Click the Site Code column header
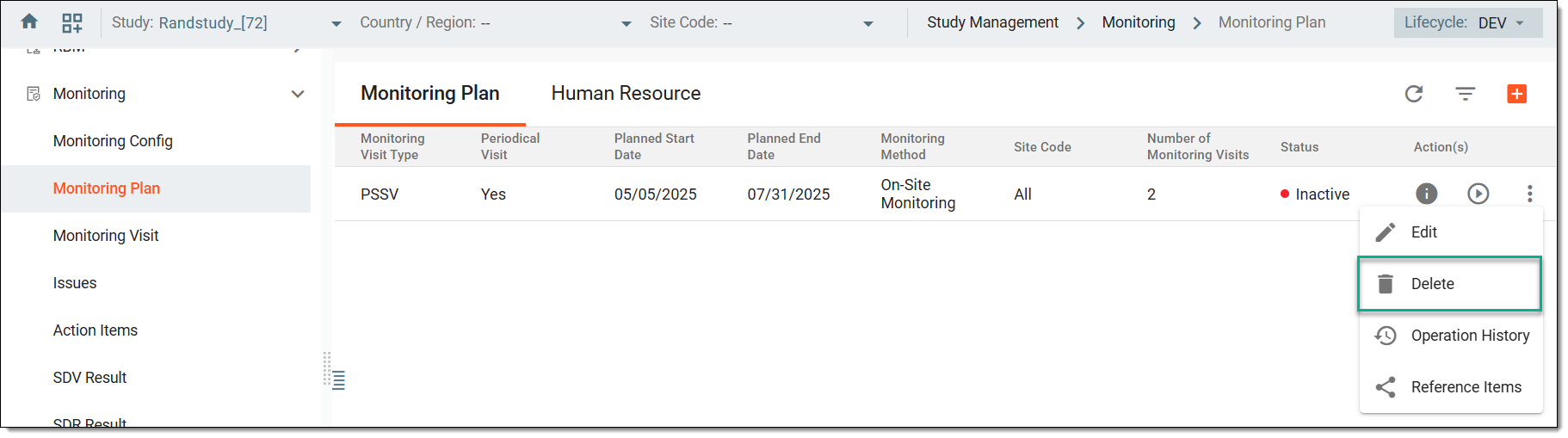The image size is (1568, 438). click(1042, 147)
